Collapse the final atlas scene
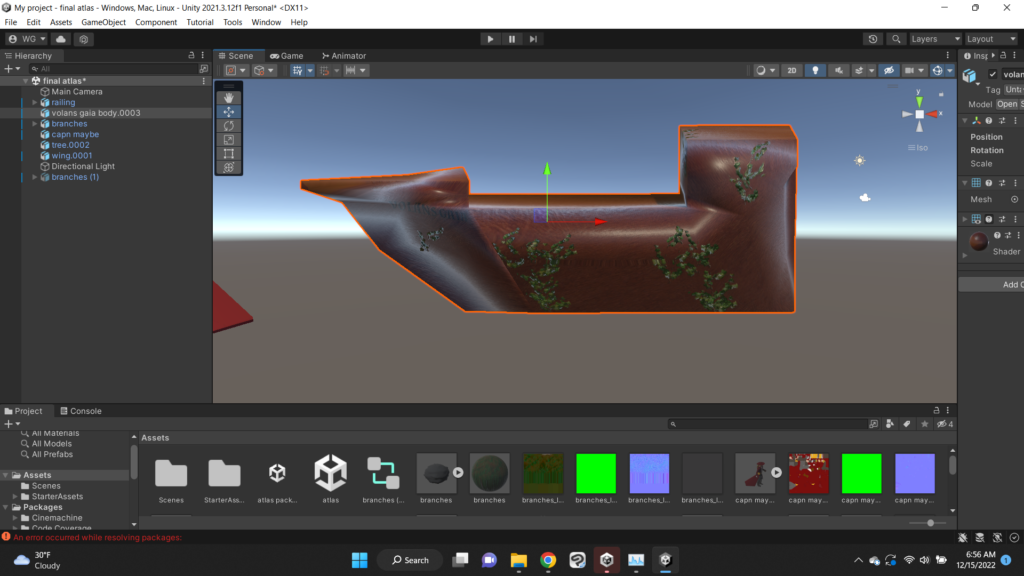Screen dimensions: 1024x576 point(25,81)
